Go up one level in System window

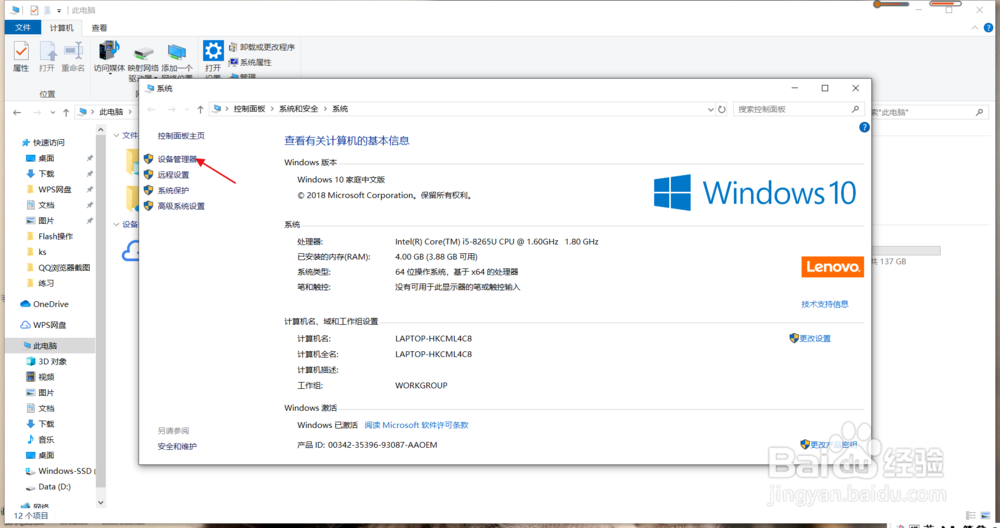pos(200,109)
